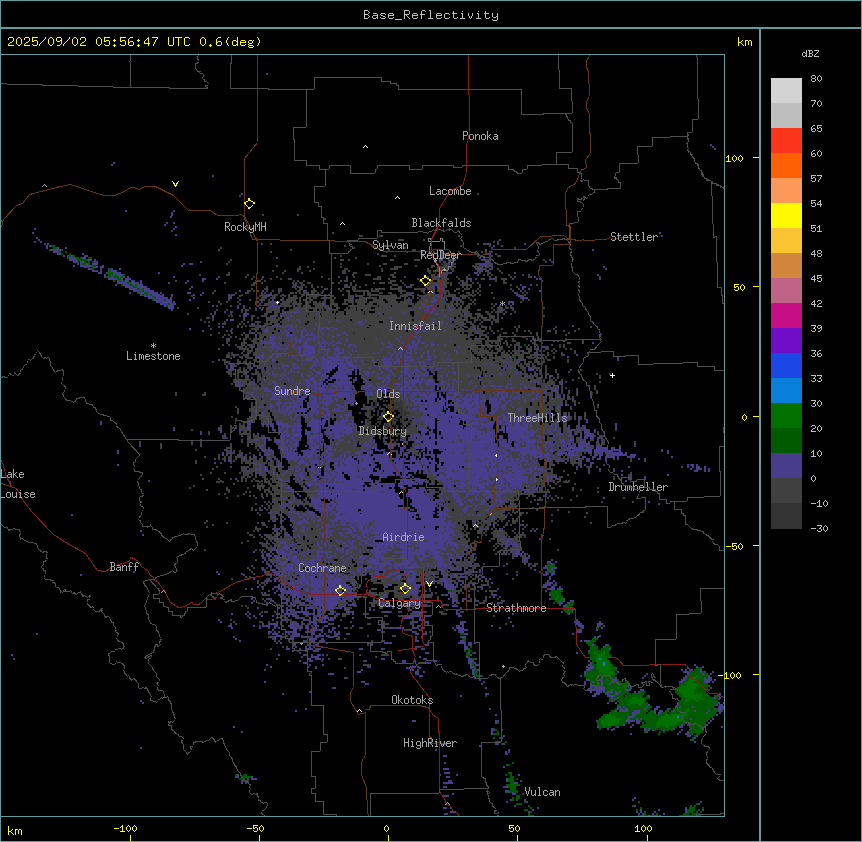
Task: Click the km unit label at bottom left
Action: 15,830
